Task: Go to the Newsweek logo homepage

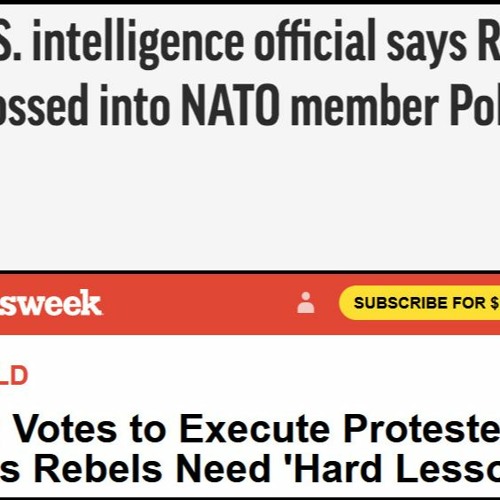Action: point(51,303)
